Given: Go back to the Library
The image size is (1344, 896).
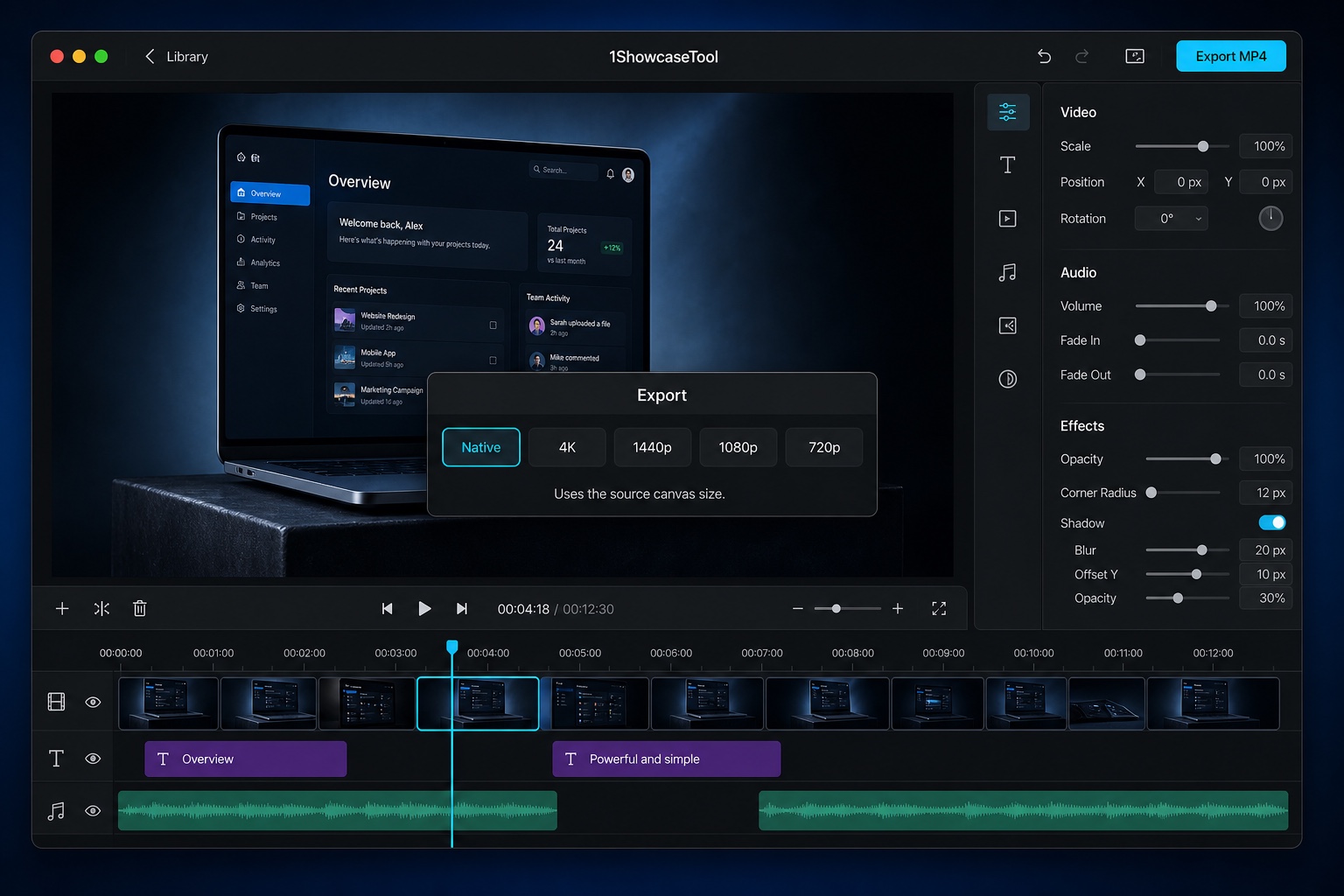Looking at the screenshot, I should click(x=176, y=56).
